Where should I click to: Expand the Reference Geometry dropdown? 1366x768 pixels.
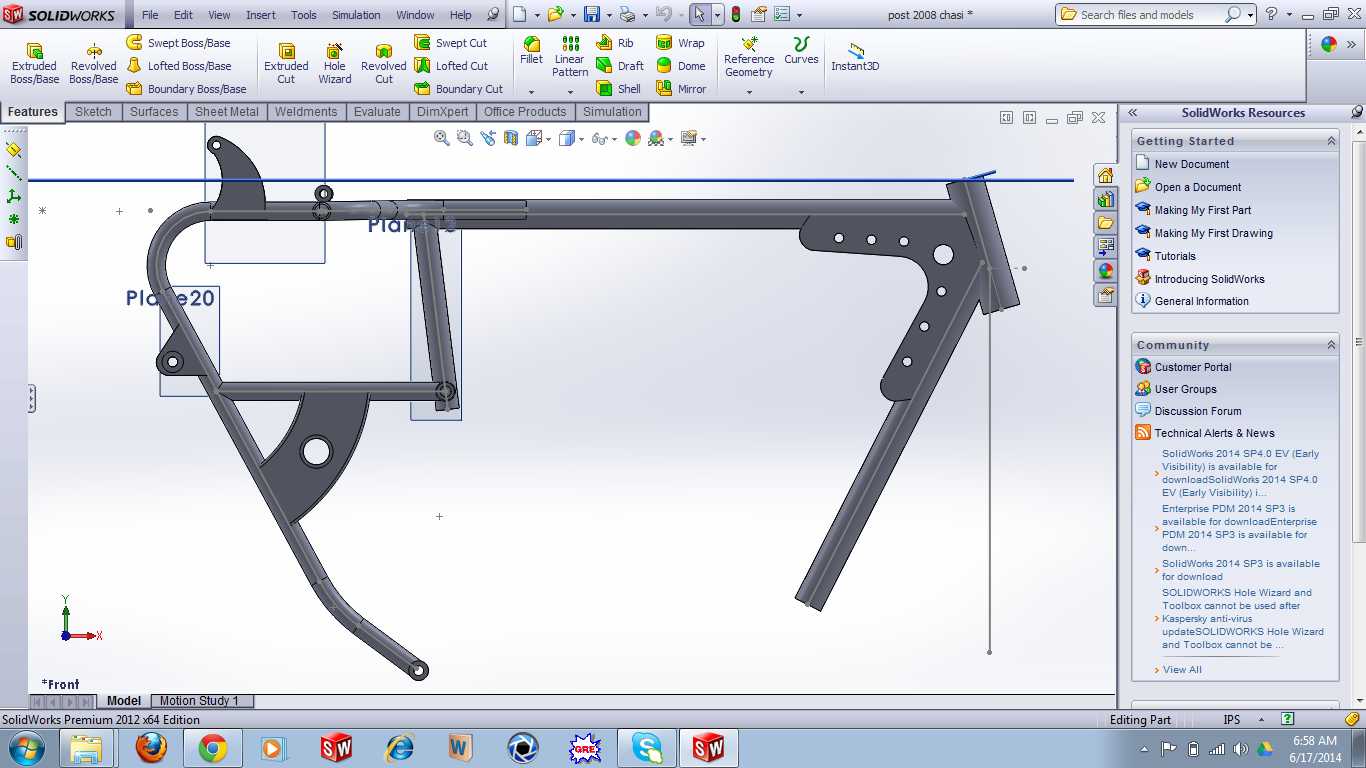click(749, 92)
